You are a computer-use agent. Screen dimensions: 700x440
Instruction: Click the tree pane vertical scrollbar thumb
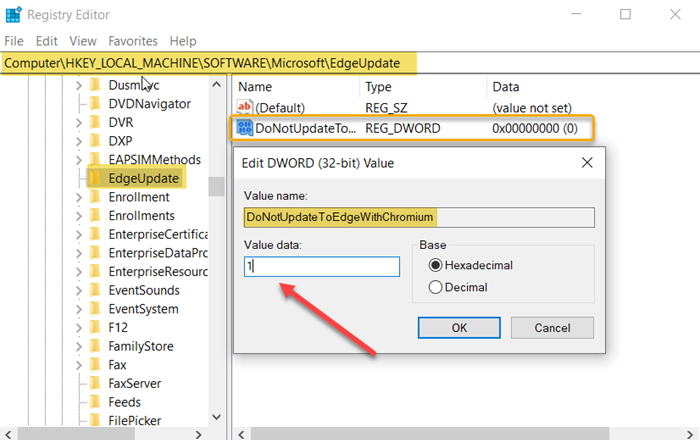coord(217,187)
